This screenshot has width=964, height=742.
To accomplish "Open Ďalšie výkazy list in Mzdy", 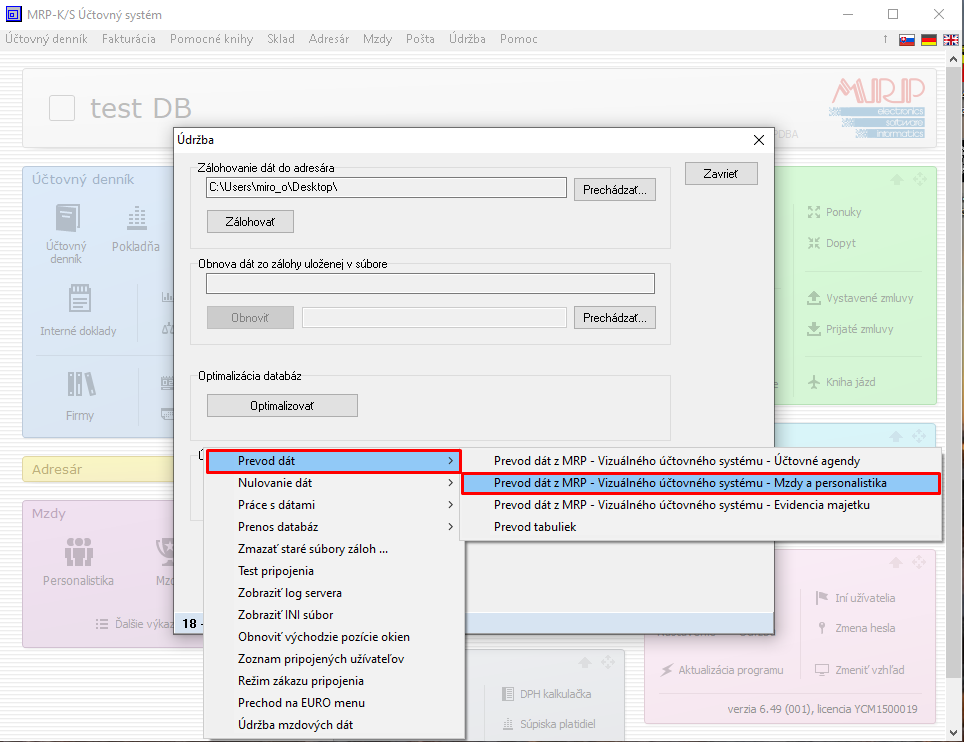I will [135, 624].
